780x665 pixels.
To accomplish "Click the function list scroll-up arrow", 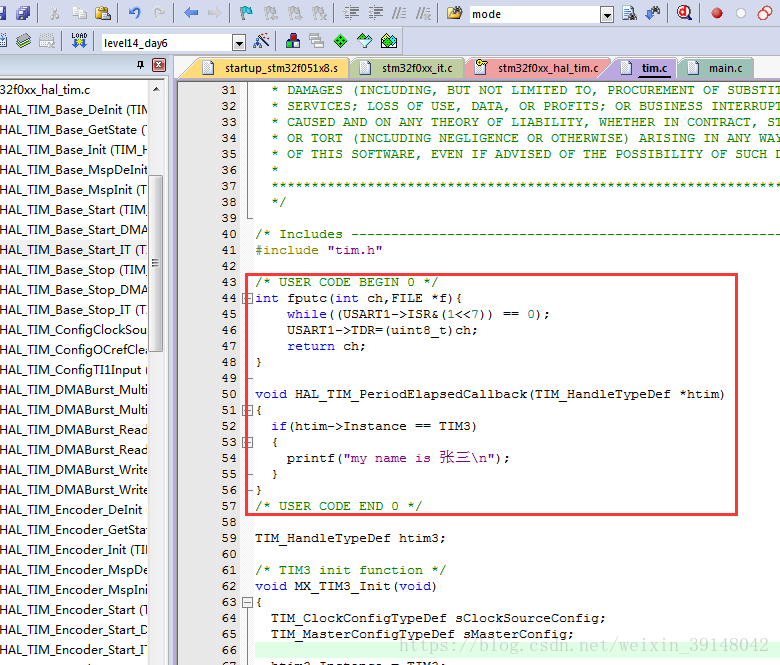I will click(x=156, y=90).
